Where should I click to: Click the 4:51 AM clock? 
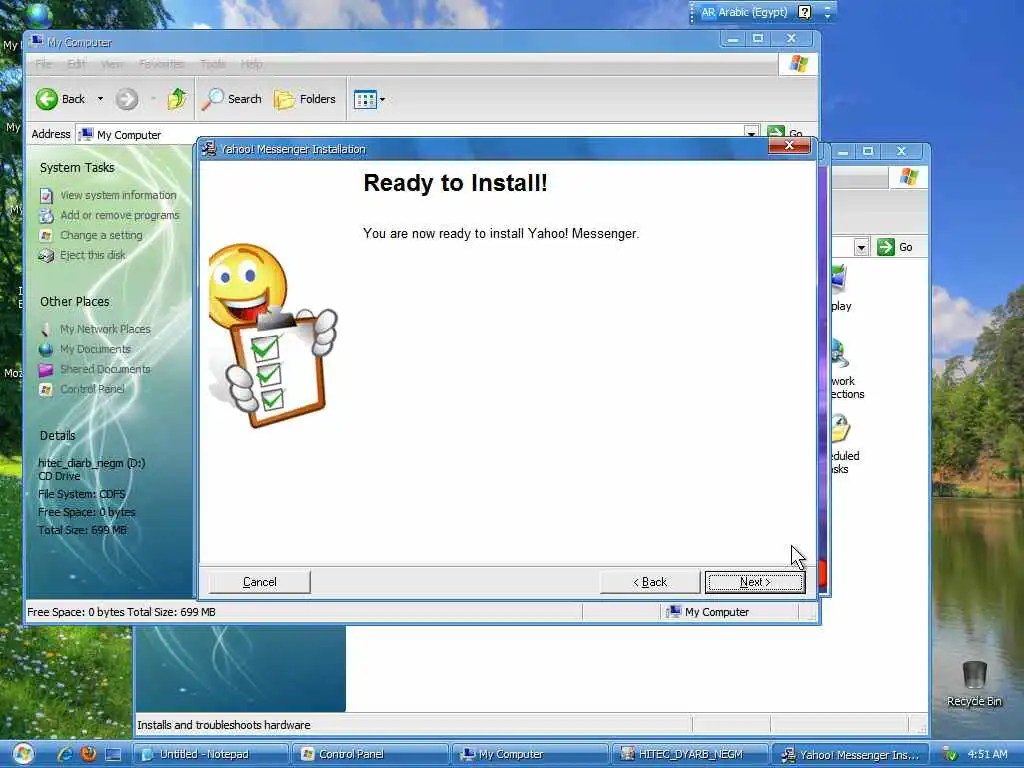click(987, 754)
